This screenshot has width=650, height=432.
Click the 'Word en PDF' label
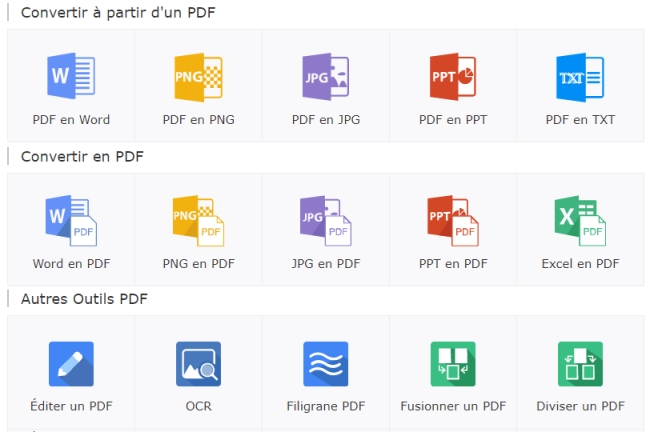71,264
